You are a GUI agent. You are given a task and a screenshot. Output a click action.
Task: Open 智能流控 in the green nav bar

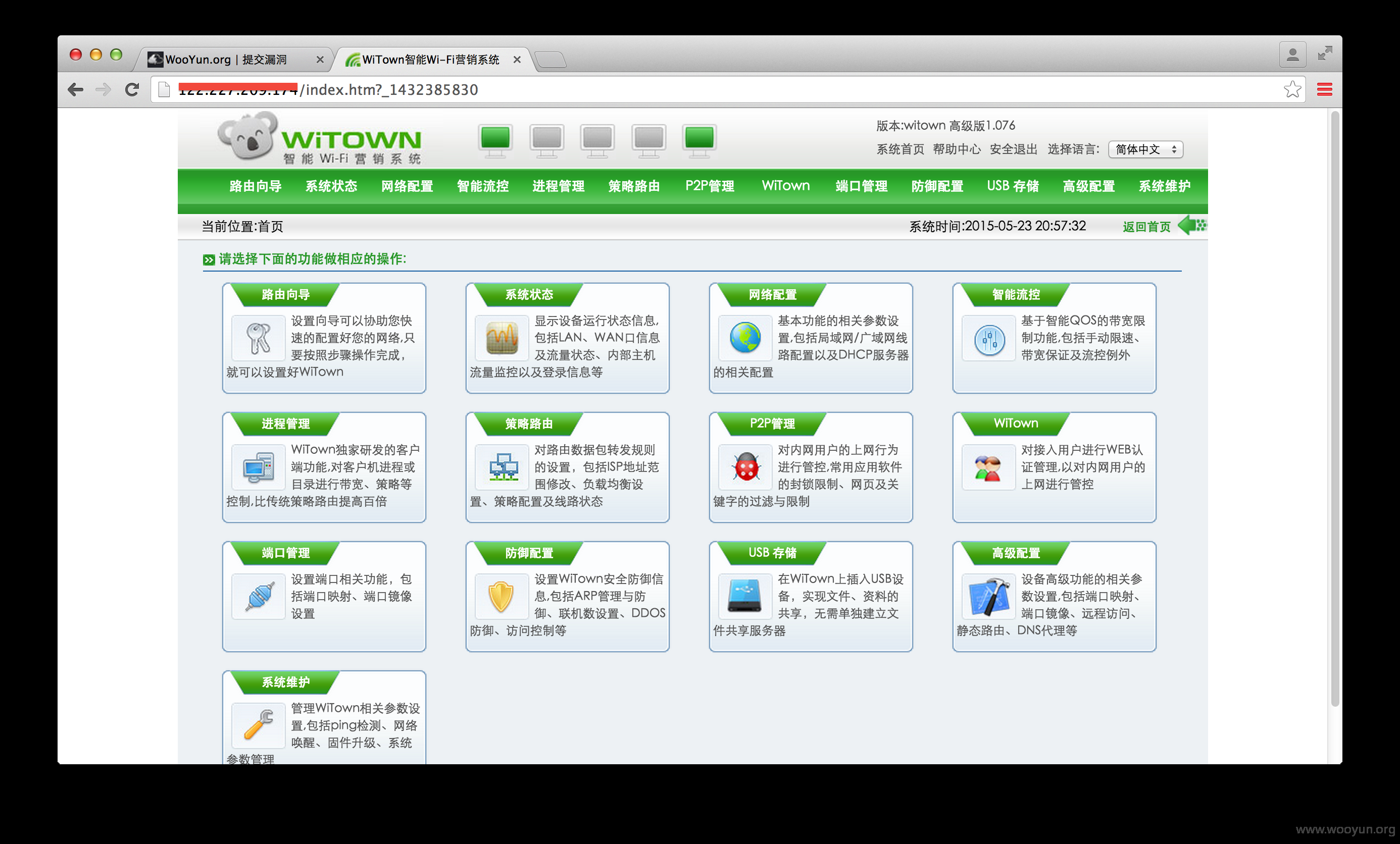click(x=483, y=186)
